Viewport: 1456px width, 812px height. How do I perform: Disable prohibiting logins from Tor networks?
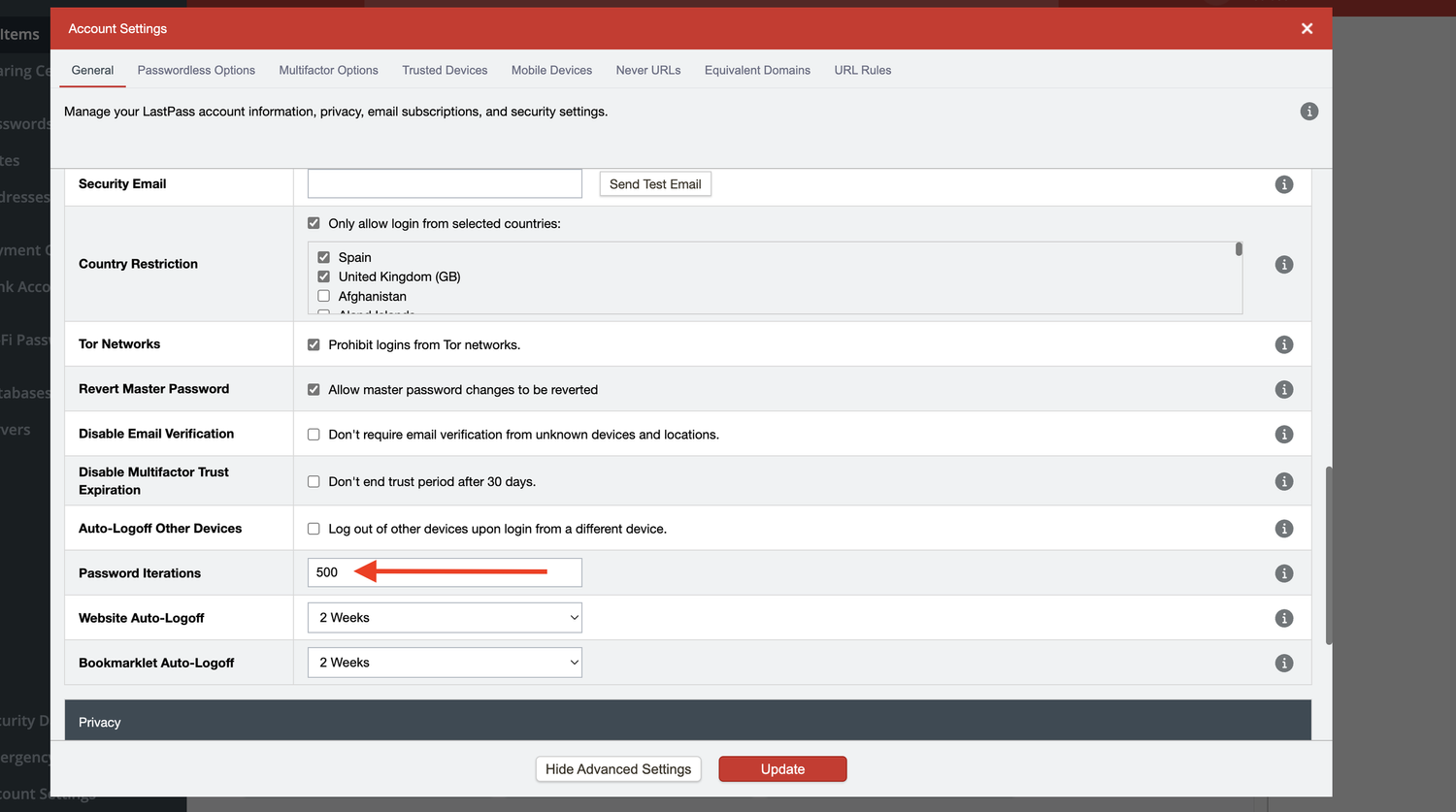point(314,344)
